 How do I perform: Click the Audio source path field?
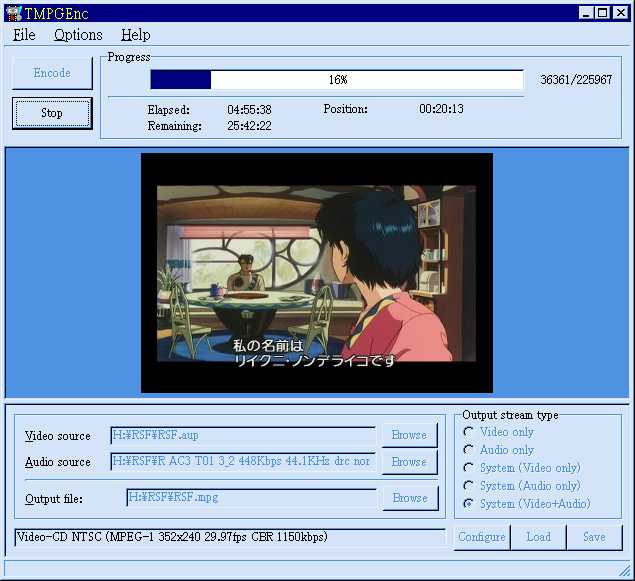point(243,461)
